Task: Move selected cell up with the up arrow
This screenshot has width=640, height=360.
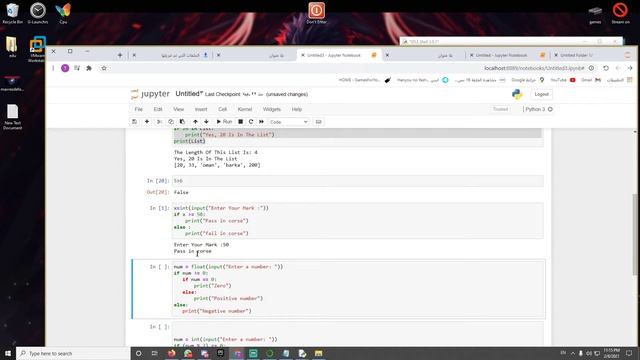Action: click(196, 122)
